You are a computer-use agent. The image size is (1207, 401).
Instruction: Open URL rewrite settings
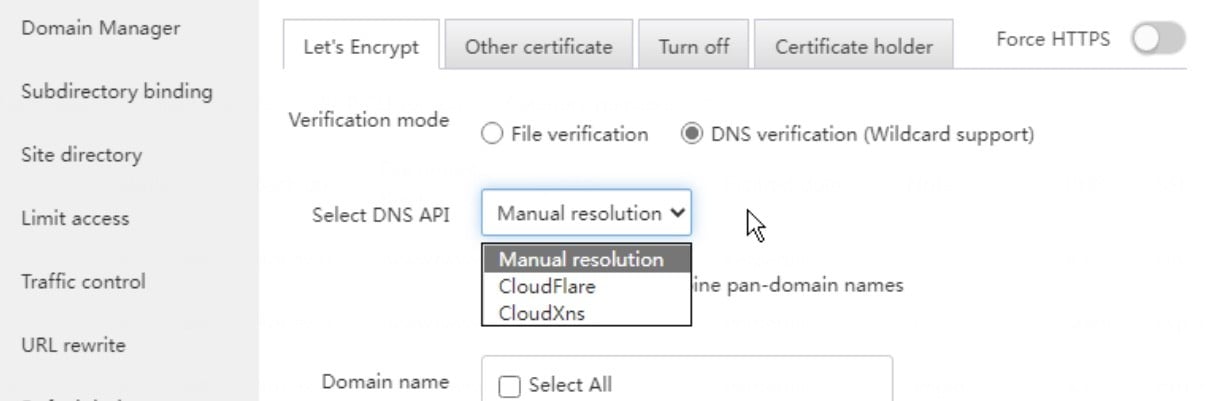(x=73, y=345)
